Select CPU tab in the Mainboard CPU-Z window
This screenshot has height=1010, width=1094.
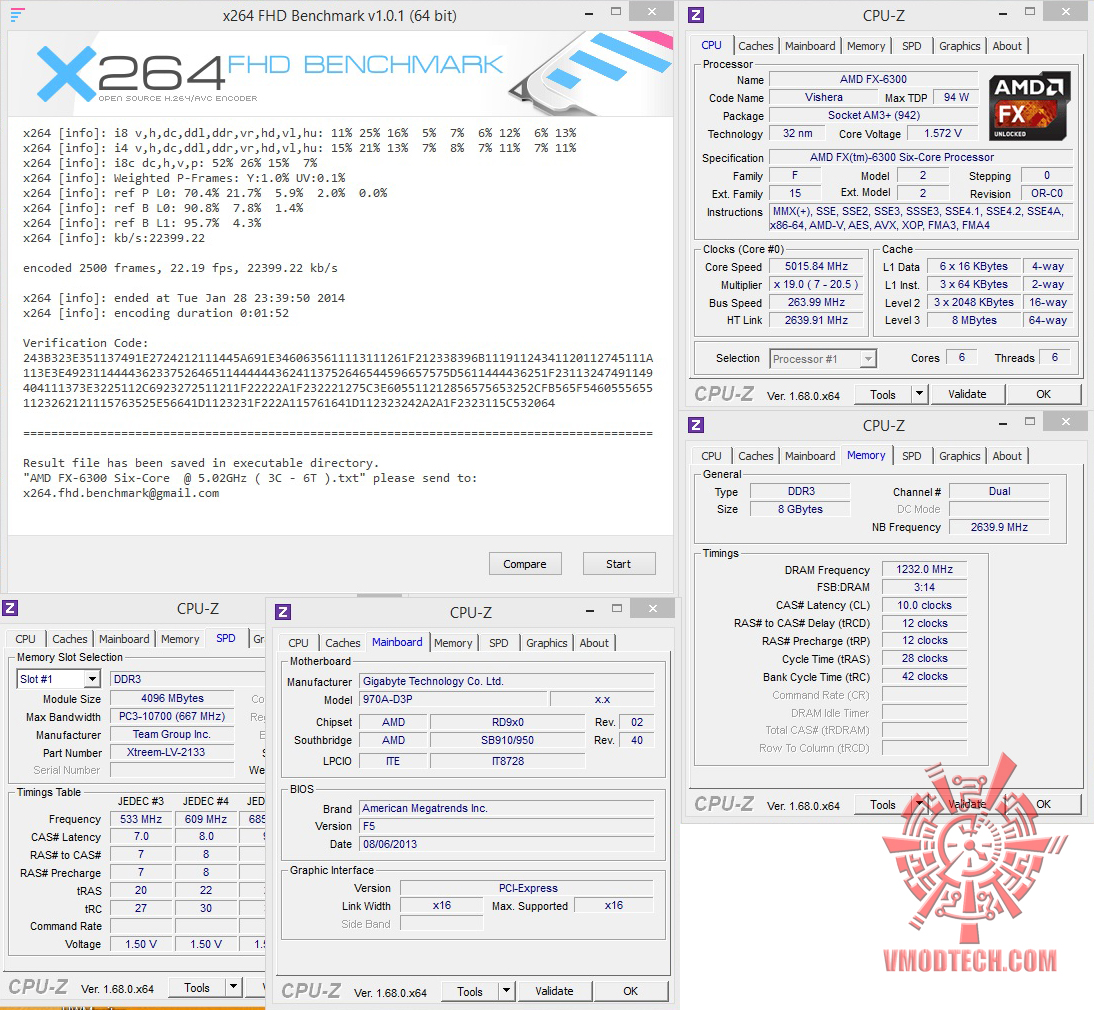(x=298, y=643)
